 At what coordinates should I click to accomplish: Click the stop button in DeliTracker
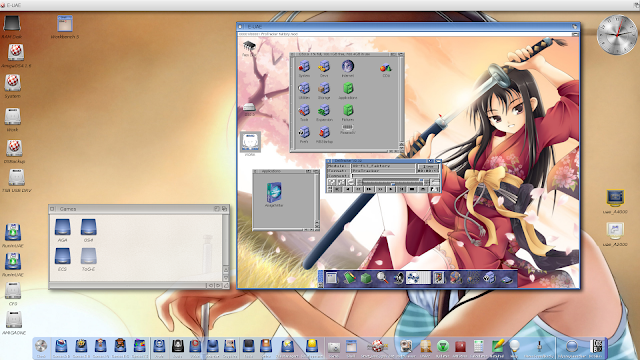412,189
